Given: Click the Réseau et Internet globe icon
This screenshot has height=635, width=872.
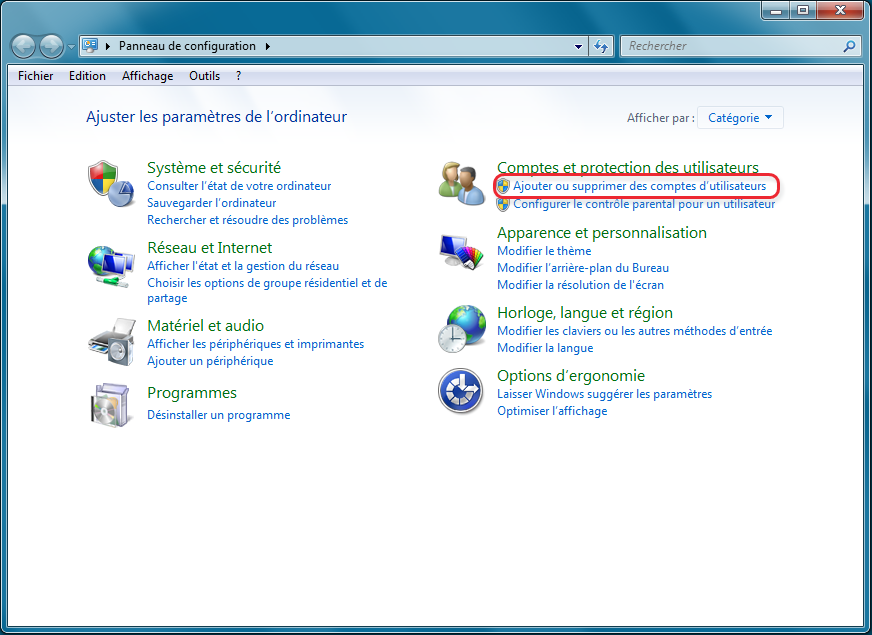Looking at the screenshot, I should click(111, 266).
